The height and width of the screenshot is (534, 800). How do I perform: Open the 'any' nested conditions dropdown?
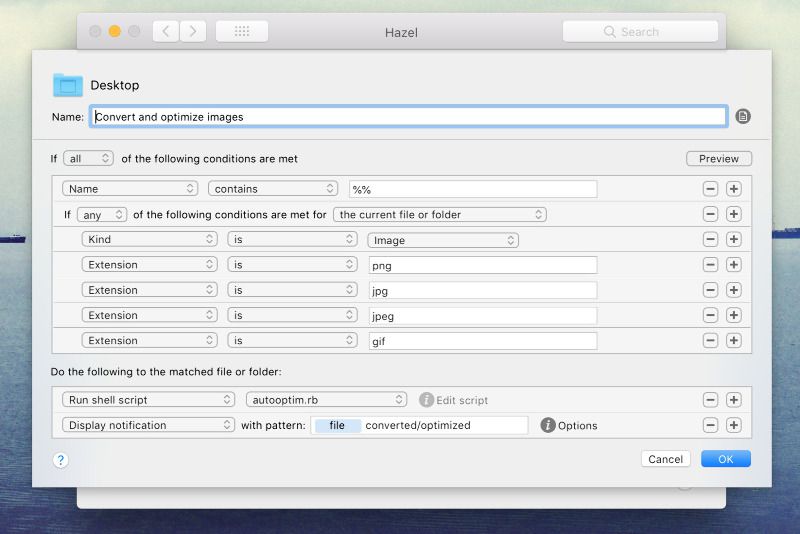pyautogui.click(x=102, y=214)
